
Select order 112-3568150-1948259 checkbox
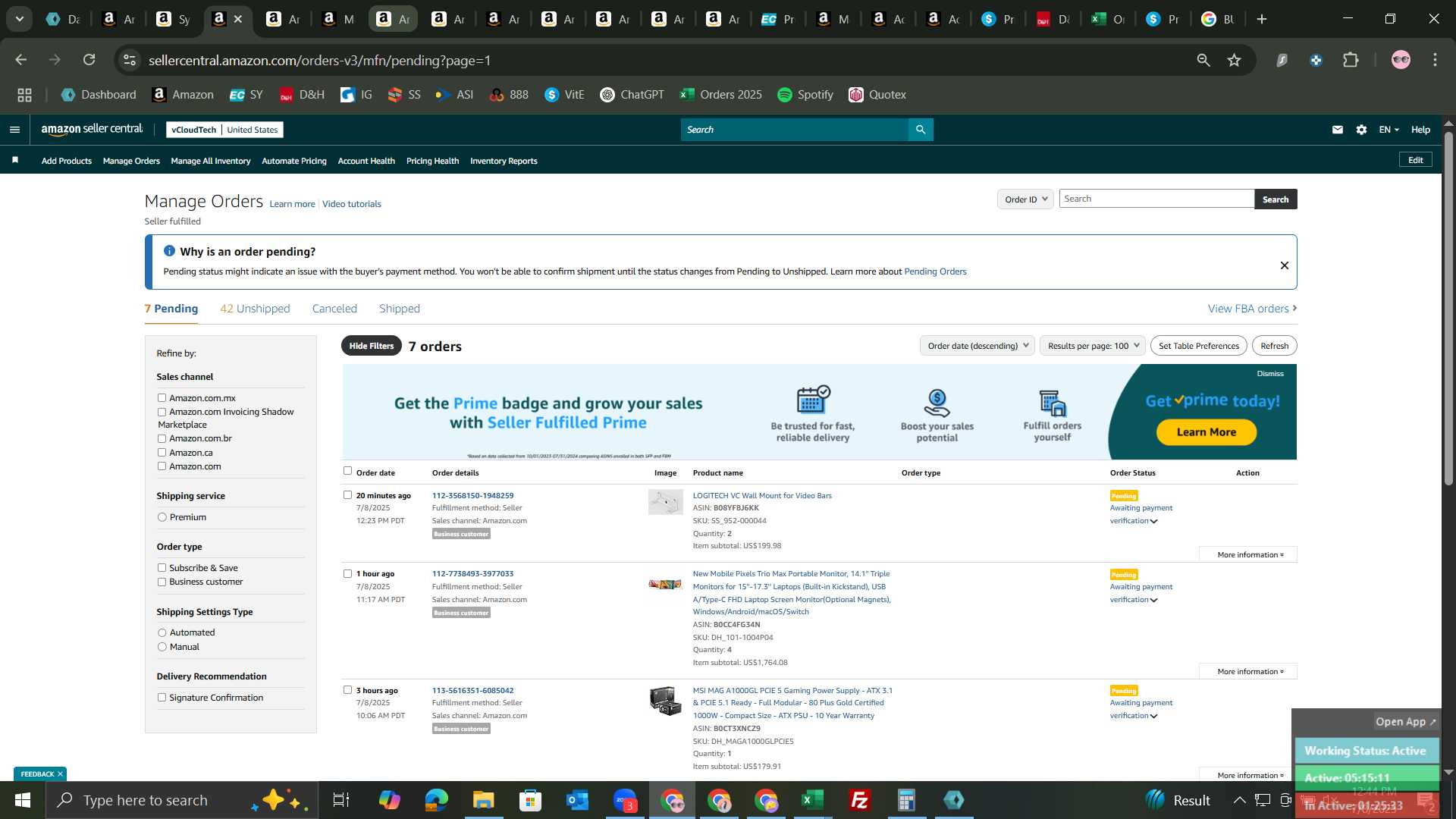pos(347,494)
